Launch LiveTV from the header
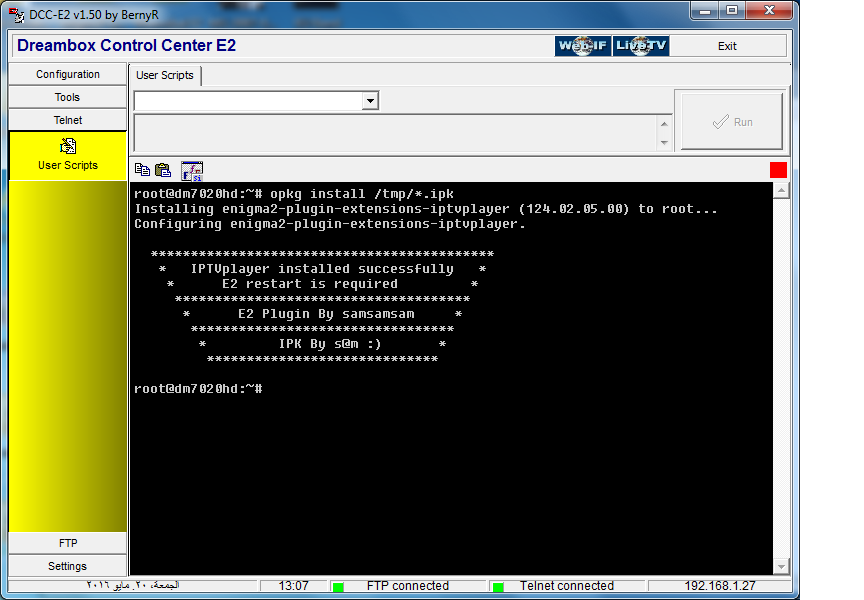Viewport: 864px width, 600px height. click(x=641, y=46)
